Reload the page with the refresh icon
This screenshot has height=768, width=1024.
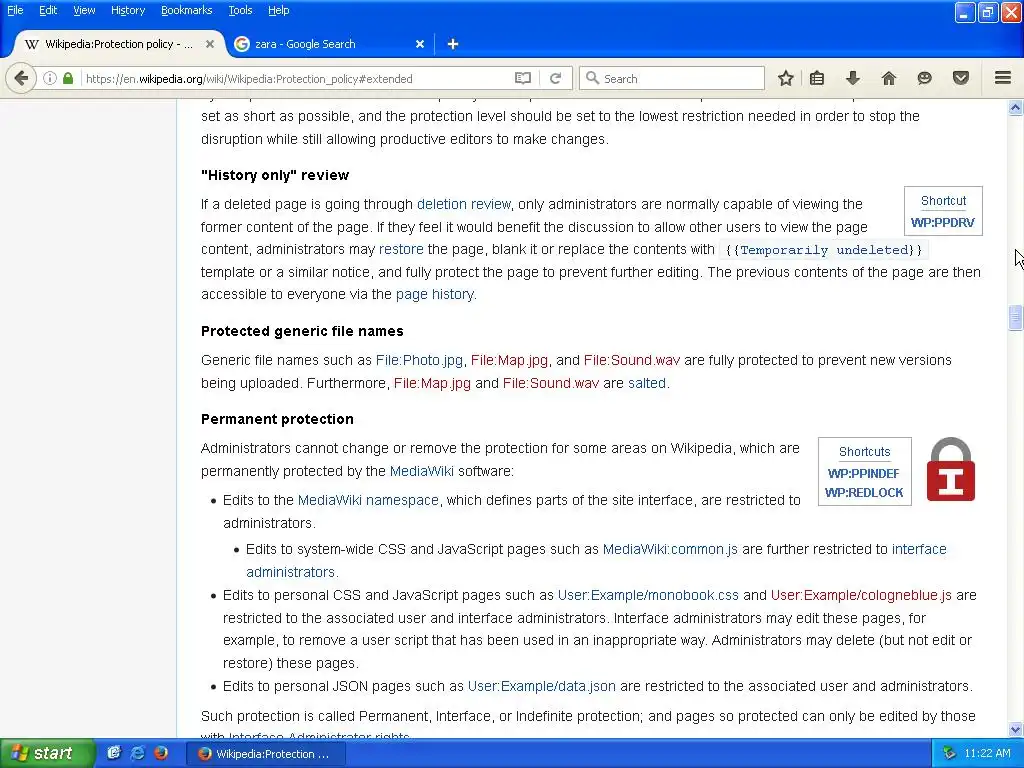(x=556, y=78)
